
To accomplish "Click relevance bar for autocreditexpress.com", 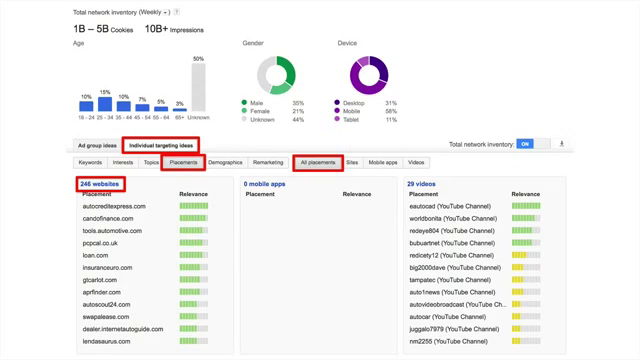I will point(194,206).
